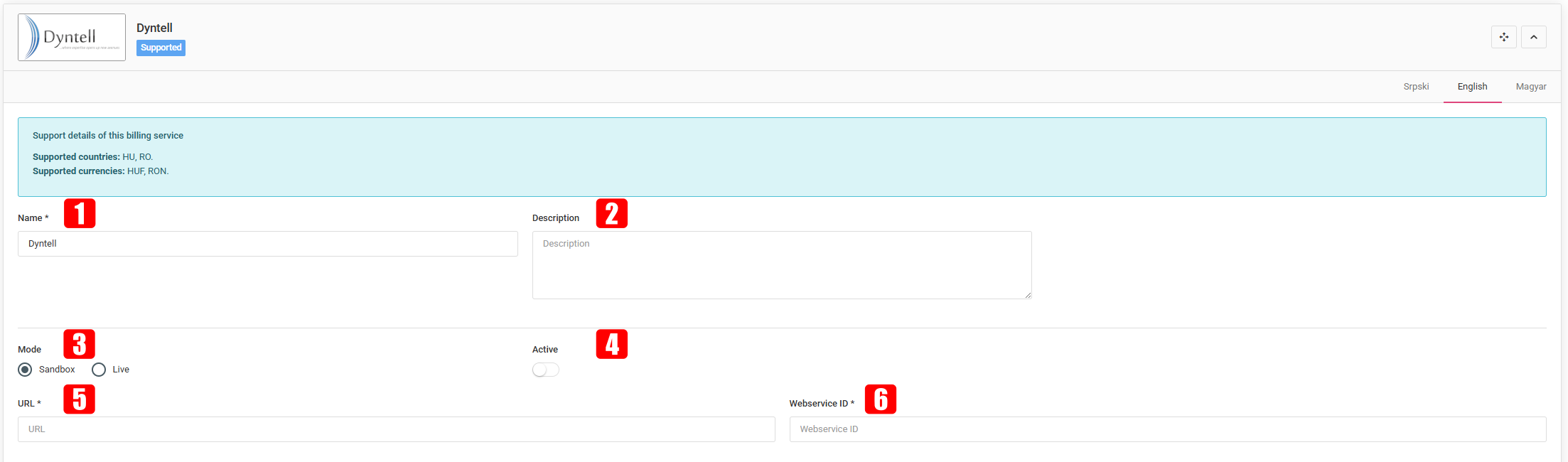Image resolution: width=1568 pixels, height=462 pixels.
Task: Focus the URL input field
Action: (397, 429)
